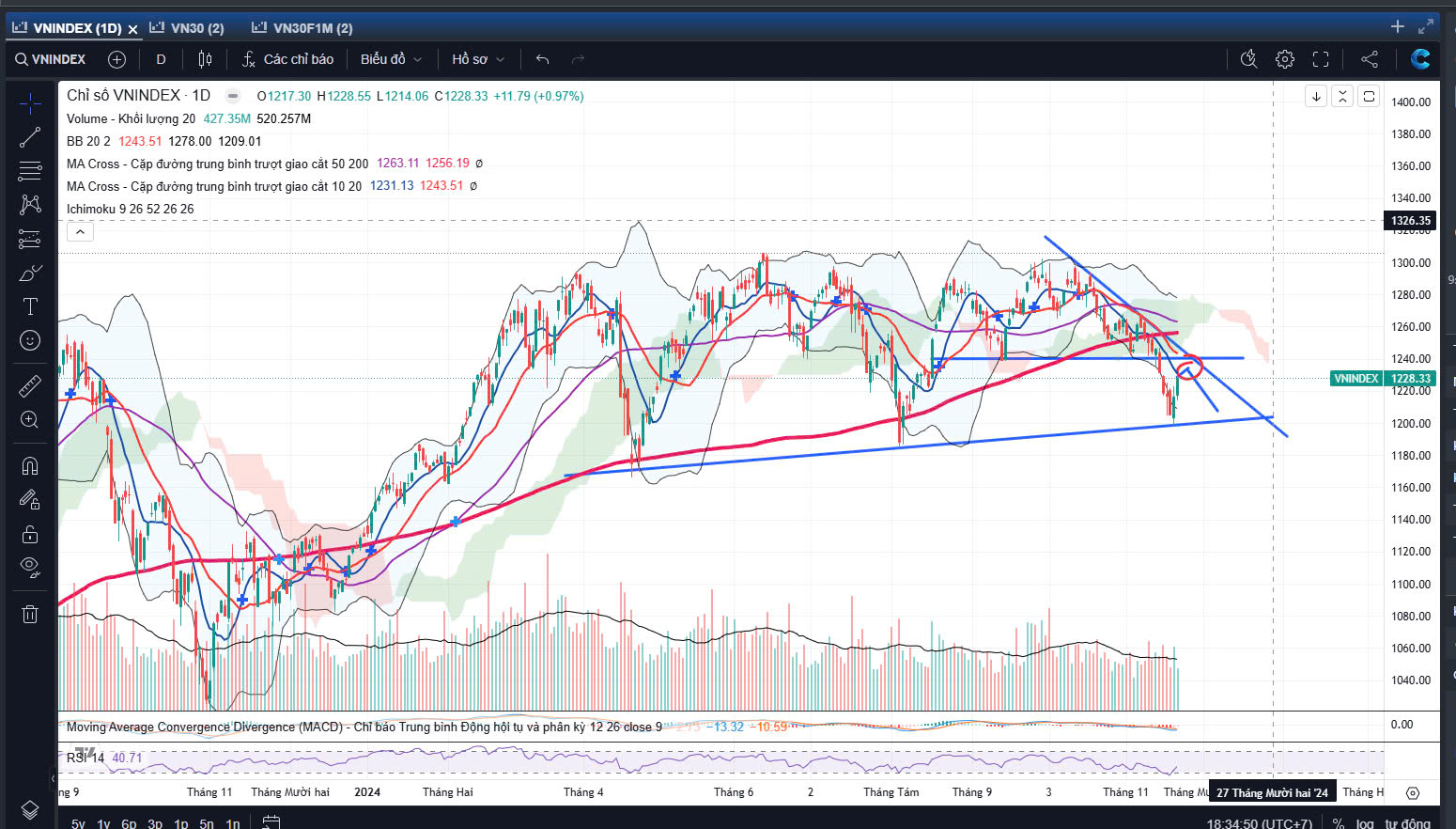Image resolution: width=1456 pixels, height=829 pixels.
Task: Select the 1p time range
Action: pos(181,823)
